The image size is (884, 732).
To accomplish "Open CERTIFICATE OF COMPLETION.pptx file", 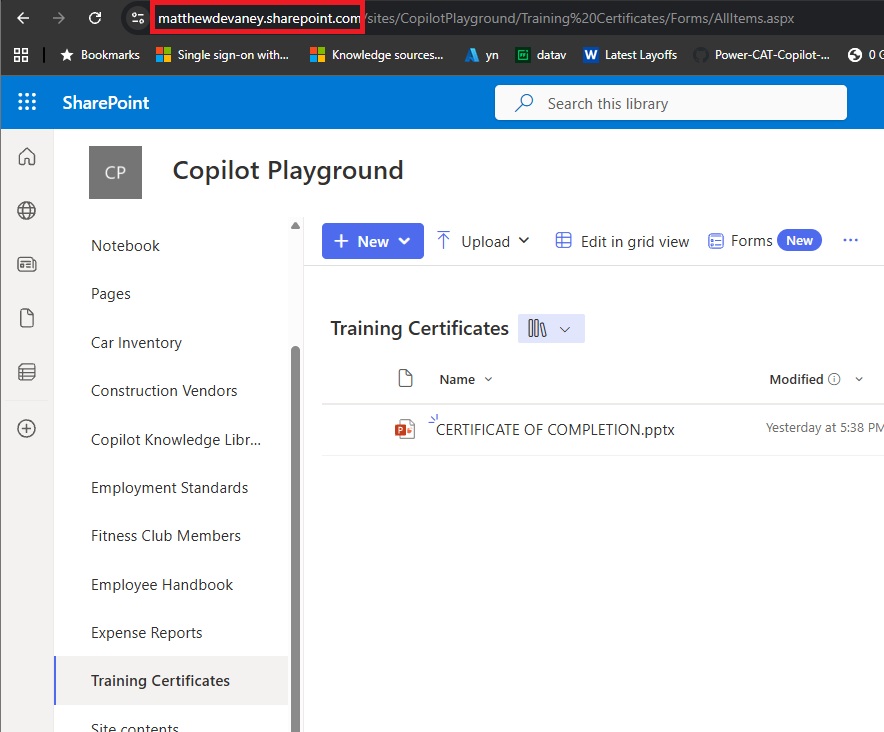I will [555, 430].
